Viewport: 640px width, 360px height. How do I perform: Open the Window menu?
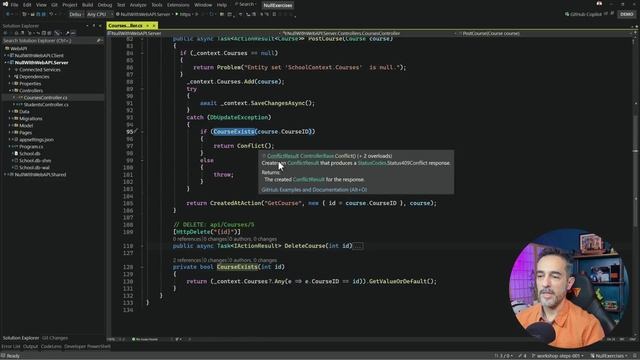tap(203, 5)
